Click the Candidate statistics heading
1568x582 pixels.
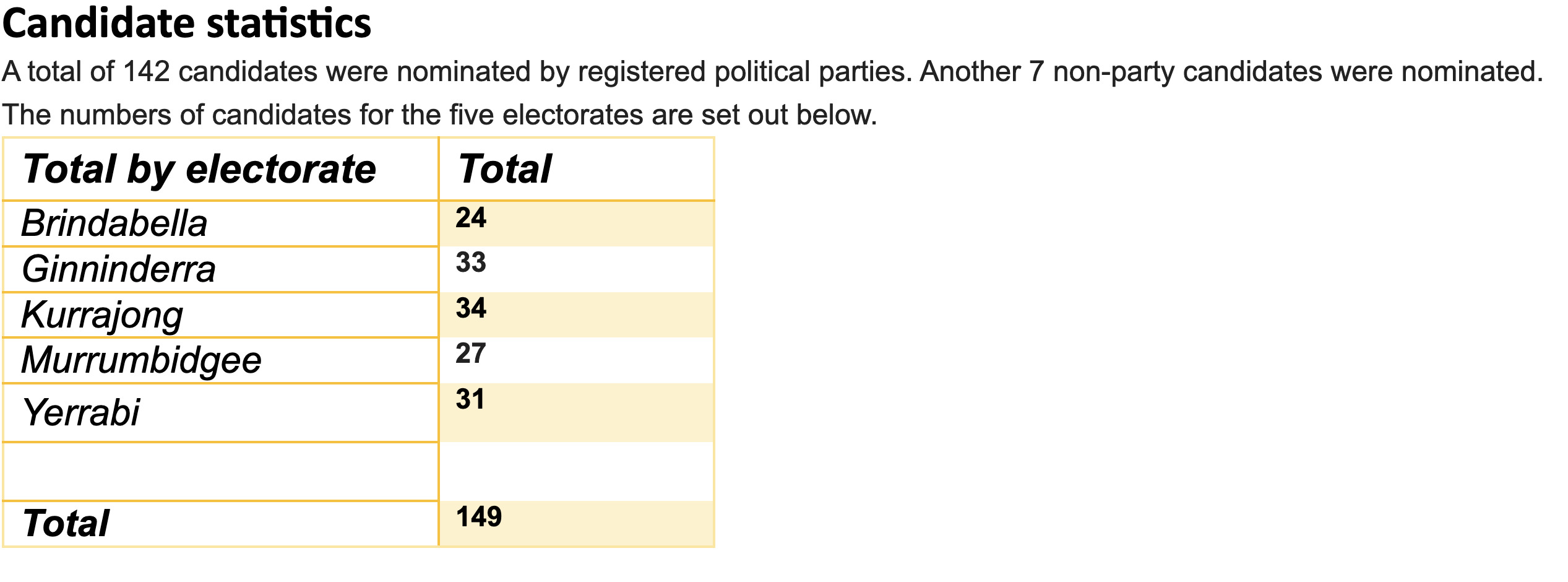pos(187,25)
